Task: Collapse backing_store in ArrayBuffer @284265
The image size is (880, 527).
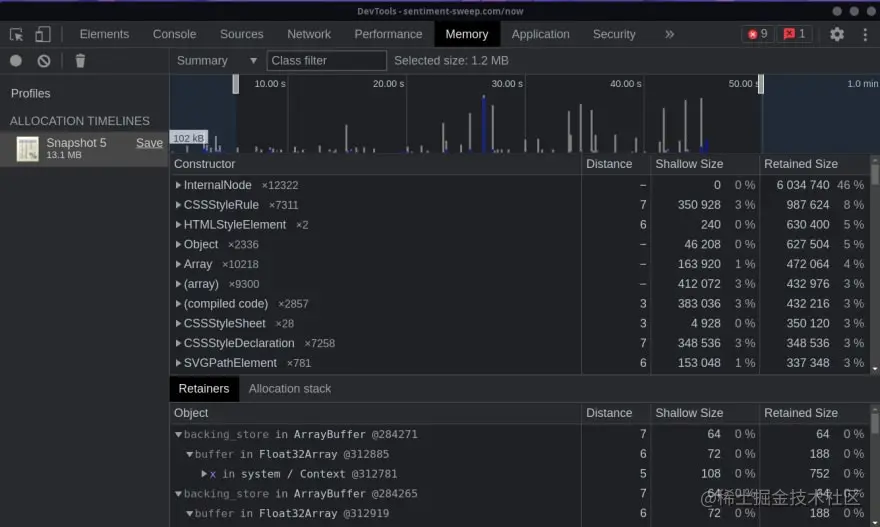Action: pos(178,494)
